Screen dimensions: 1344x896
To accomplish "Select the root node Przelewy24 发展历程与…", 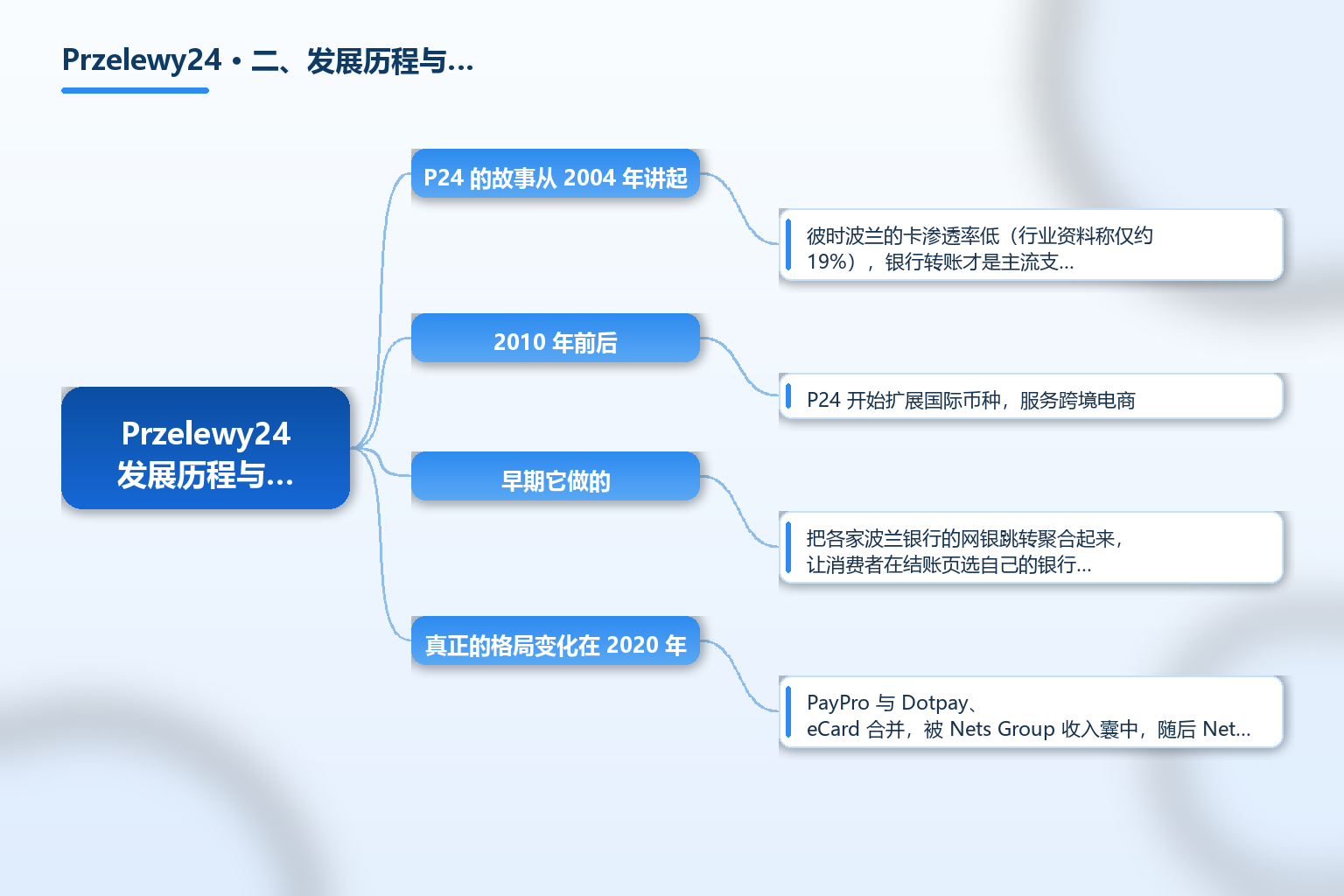I will (206, 448).
